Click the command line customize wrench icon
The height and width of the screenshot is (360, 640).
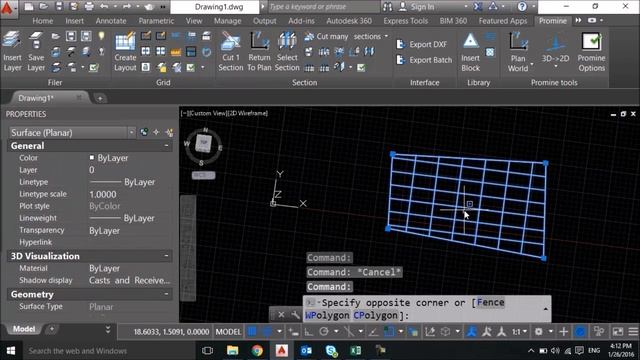295,315
